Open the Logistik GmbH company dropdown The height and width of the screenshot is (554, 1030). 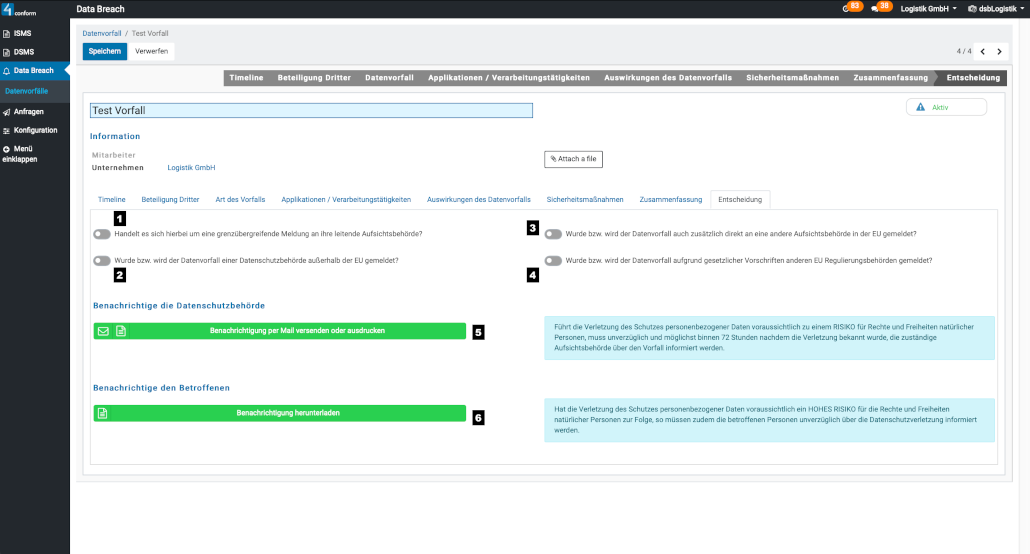point(928,9)
